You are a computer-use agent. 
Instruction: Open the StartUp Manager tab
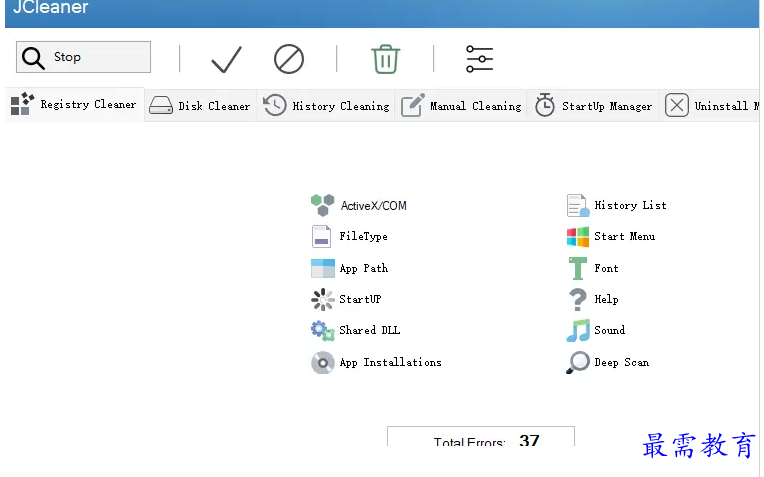[x=592, y=106]
